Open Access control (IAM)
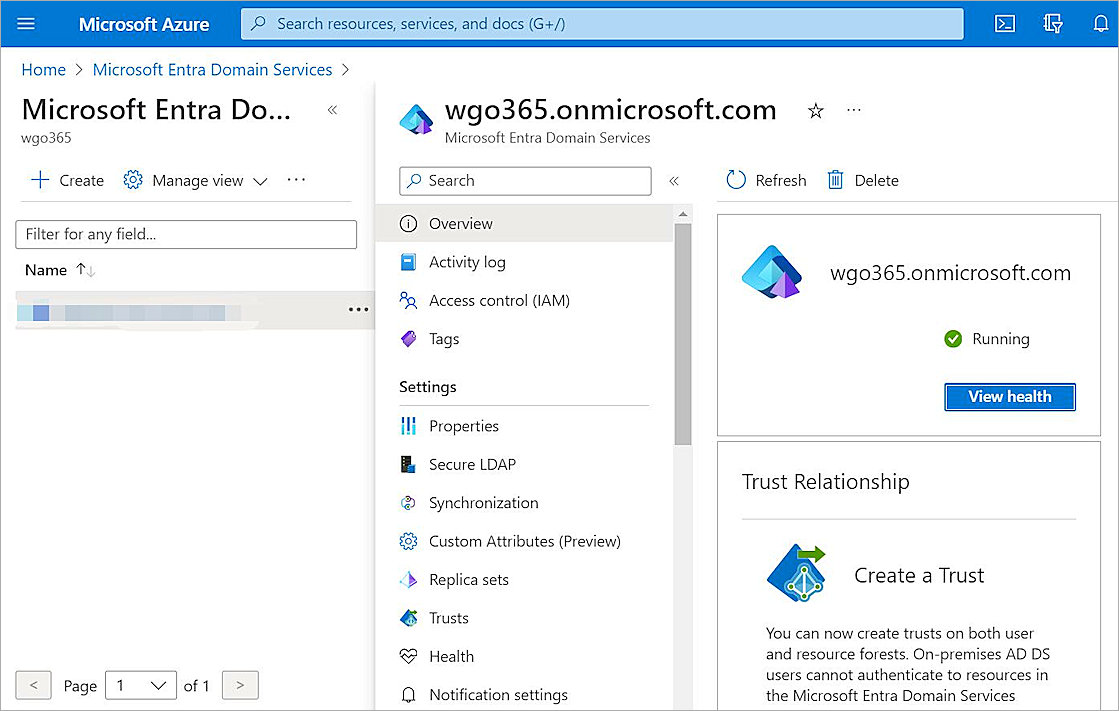This screenshot has width=1119, height=711. click(x=499, y=300)
